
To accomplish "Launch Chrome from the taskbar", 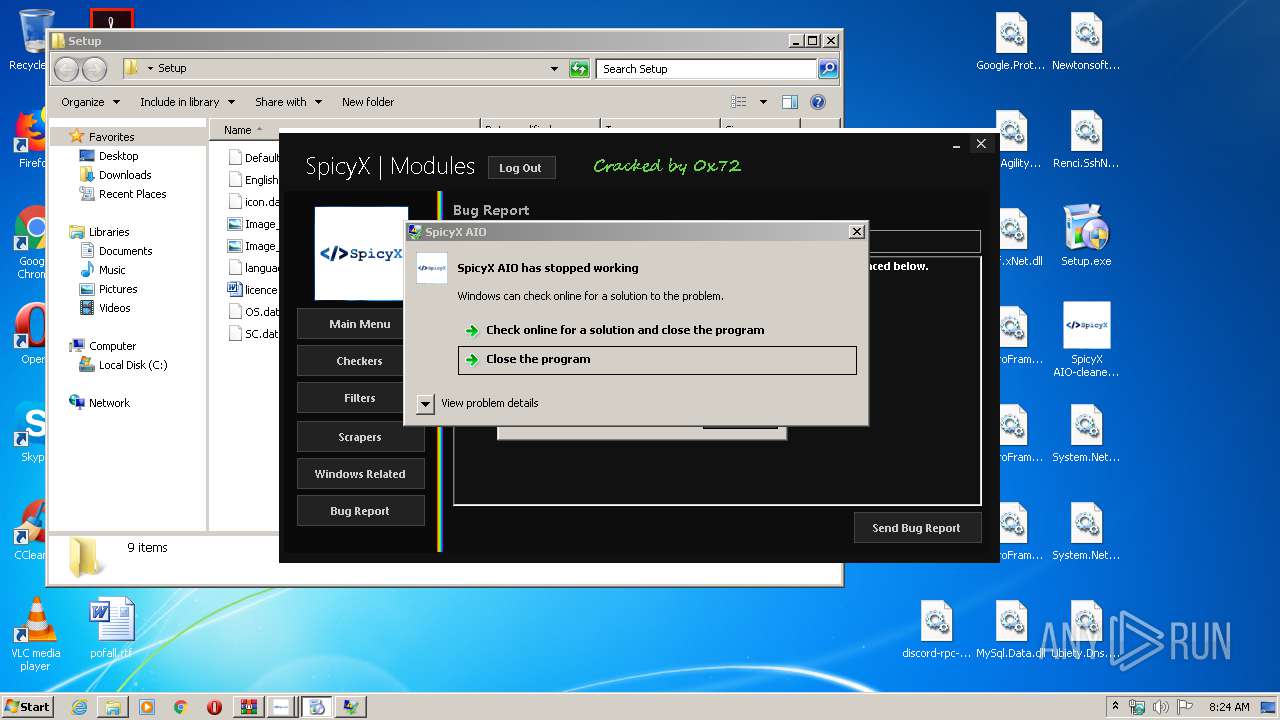I will (181, 707).
